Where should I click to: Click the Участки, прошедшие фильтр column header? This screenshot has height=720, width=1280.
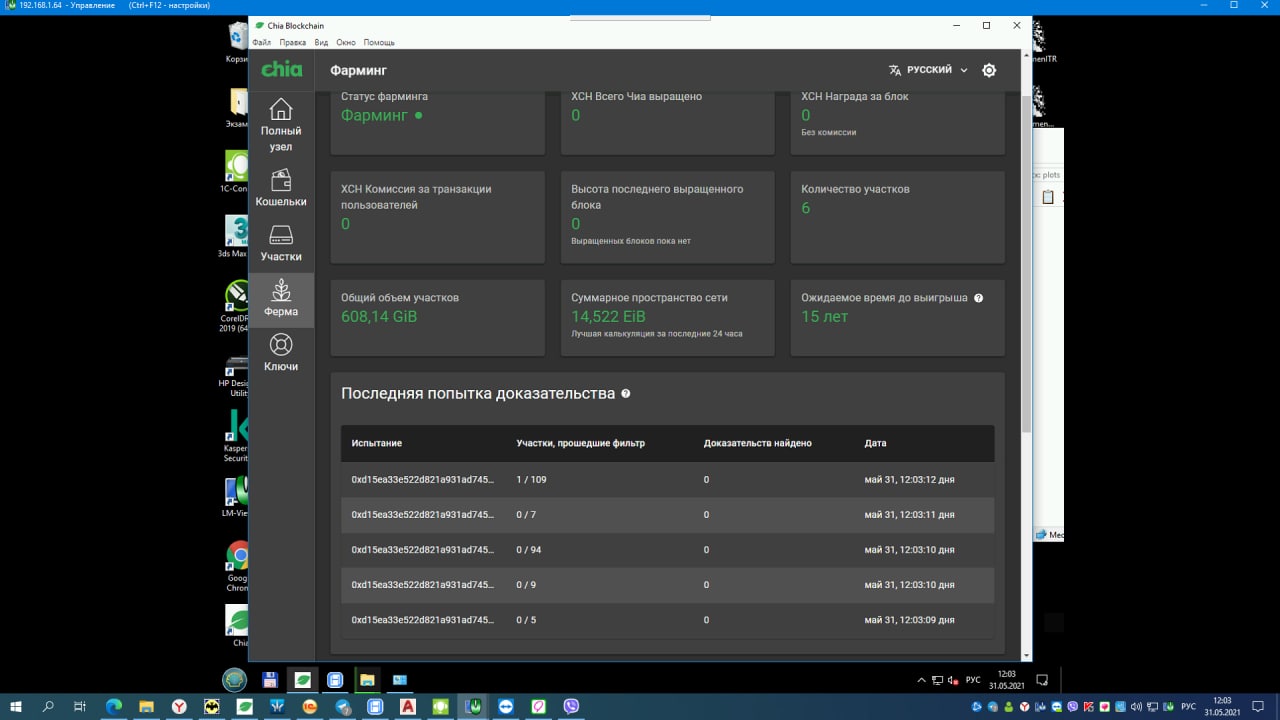click(x=580, y=443)
